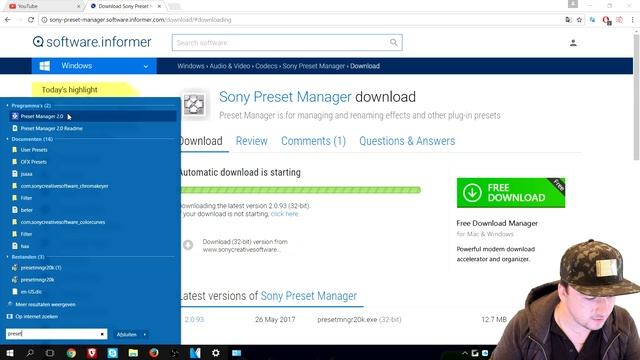
Task: Open the user account icon on software.informer
Action: pyautogui.click(x=573, y=43)
